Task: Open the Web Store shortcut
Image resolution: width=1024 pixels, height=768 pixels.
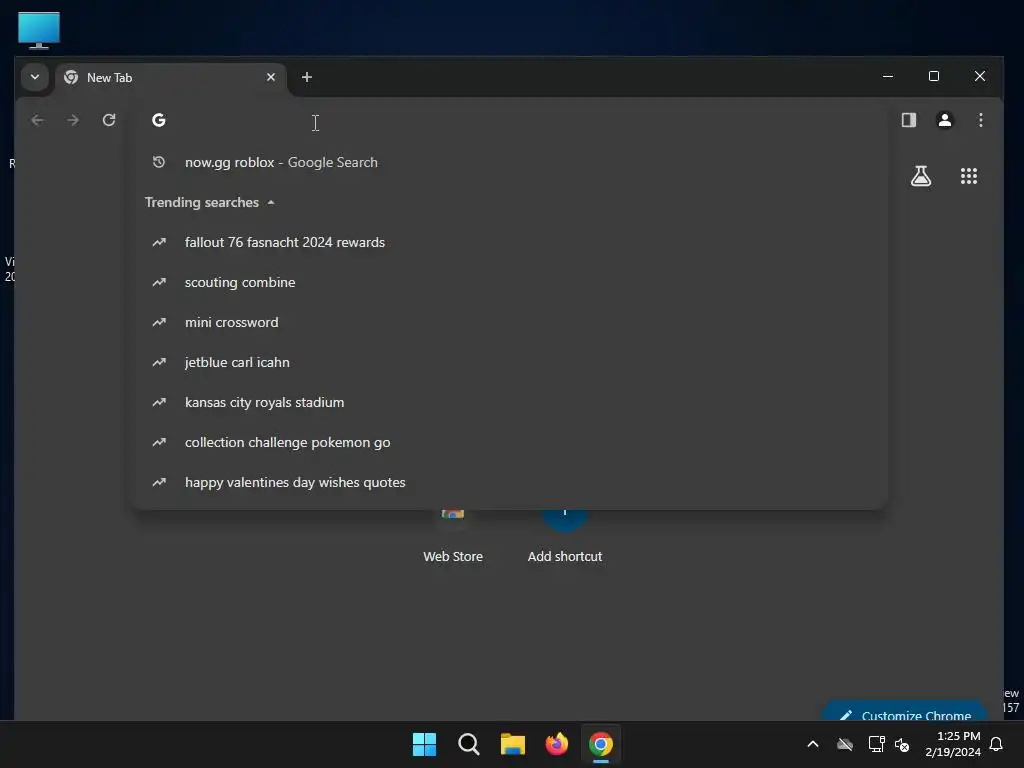Action: click(453, 537)
